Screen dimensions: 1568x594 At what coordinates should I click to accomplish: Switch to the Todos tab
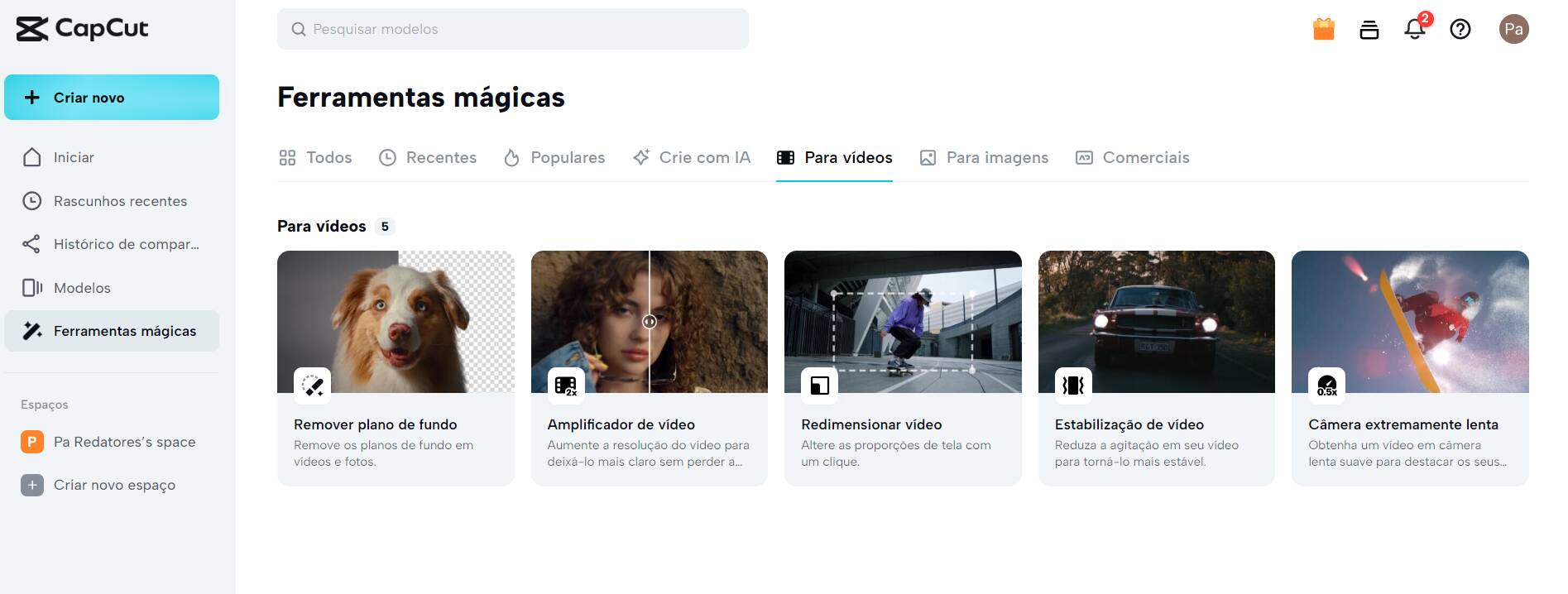(315, 157)
